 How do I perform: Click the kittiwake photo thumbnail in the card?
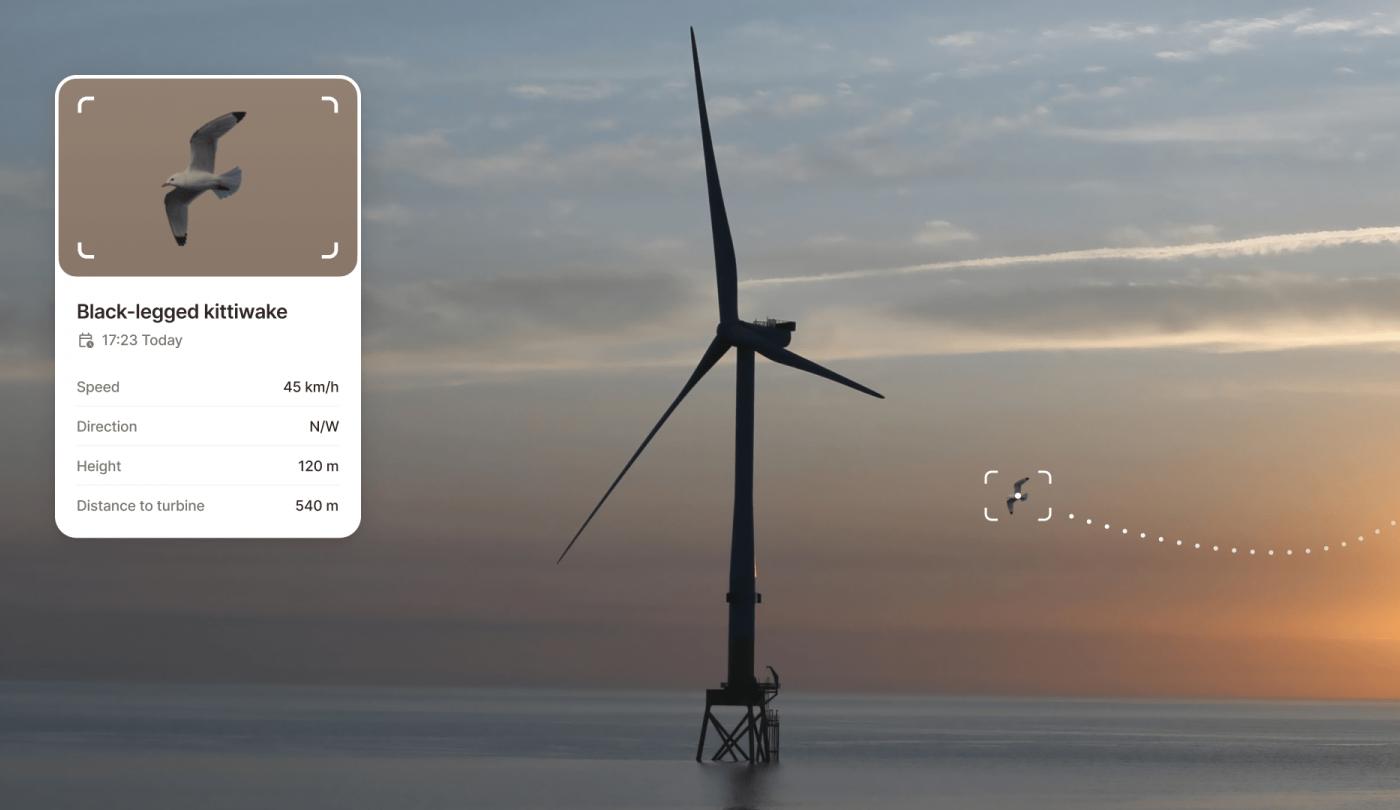point(208,177)
